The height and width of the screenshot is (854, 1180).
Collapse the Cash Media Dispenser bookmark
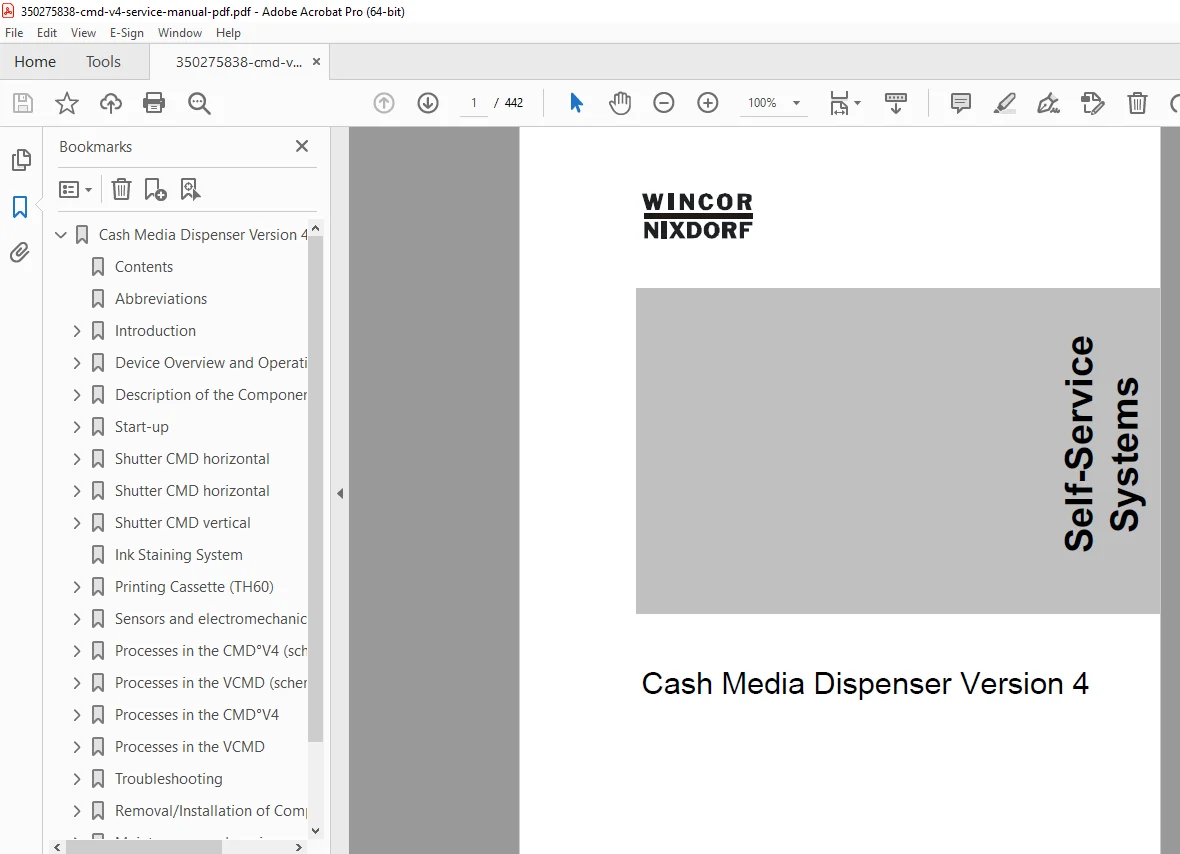point(61,235)
